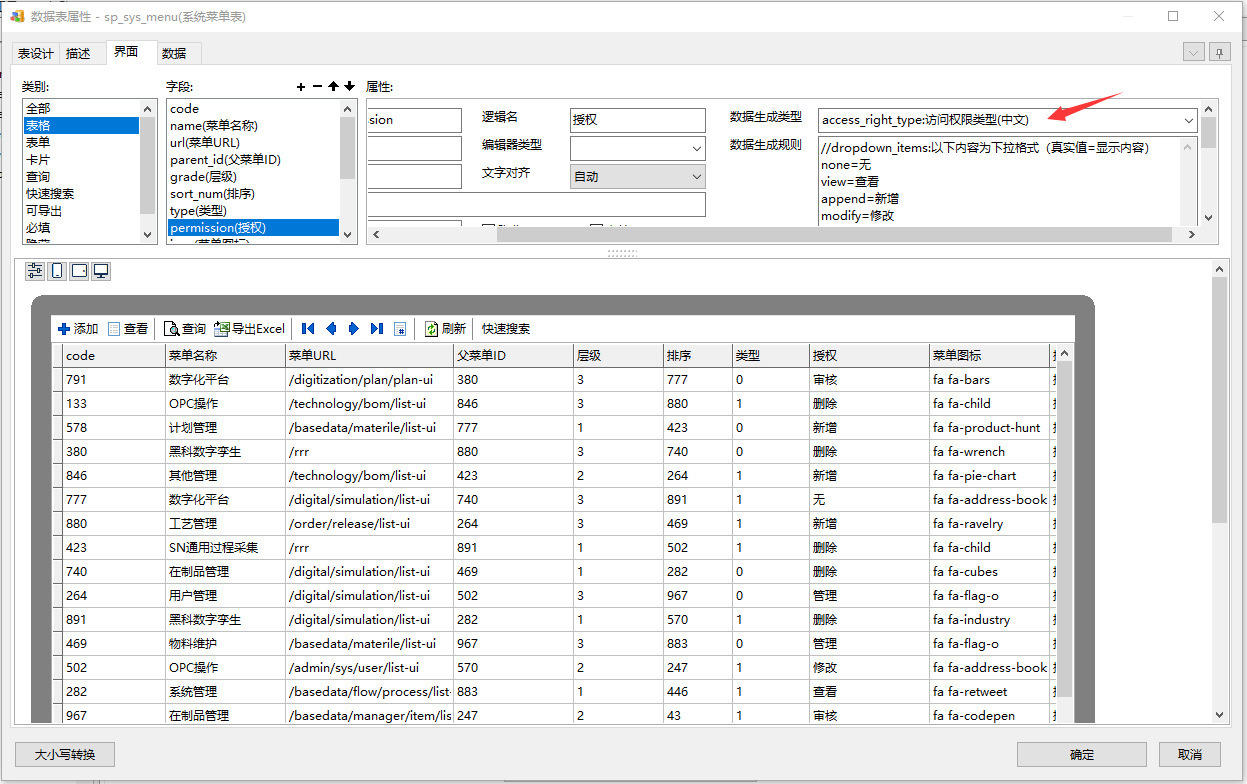This screenshot has width=1247, height=784.
Task: Select url(菜单URL) in the field list
Action: coord(253,142)
